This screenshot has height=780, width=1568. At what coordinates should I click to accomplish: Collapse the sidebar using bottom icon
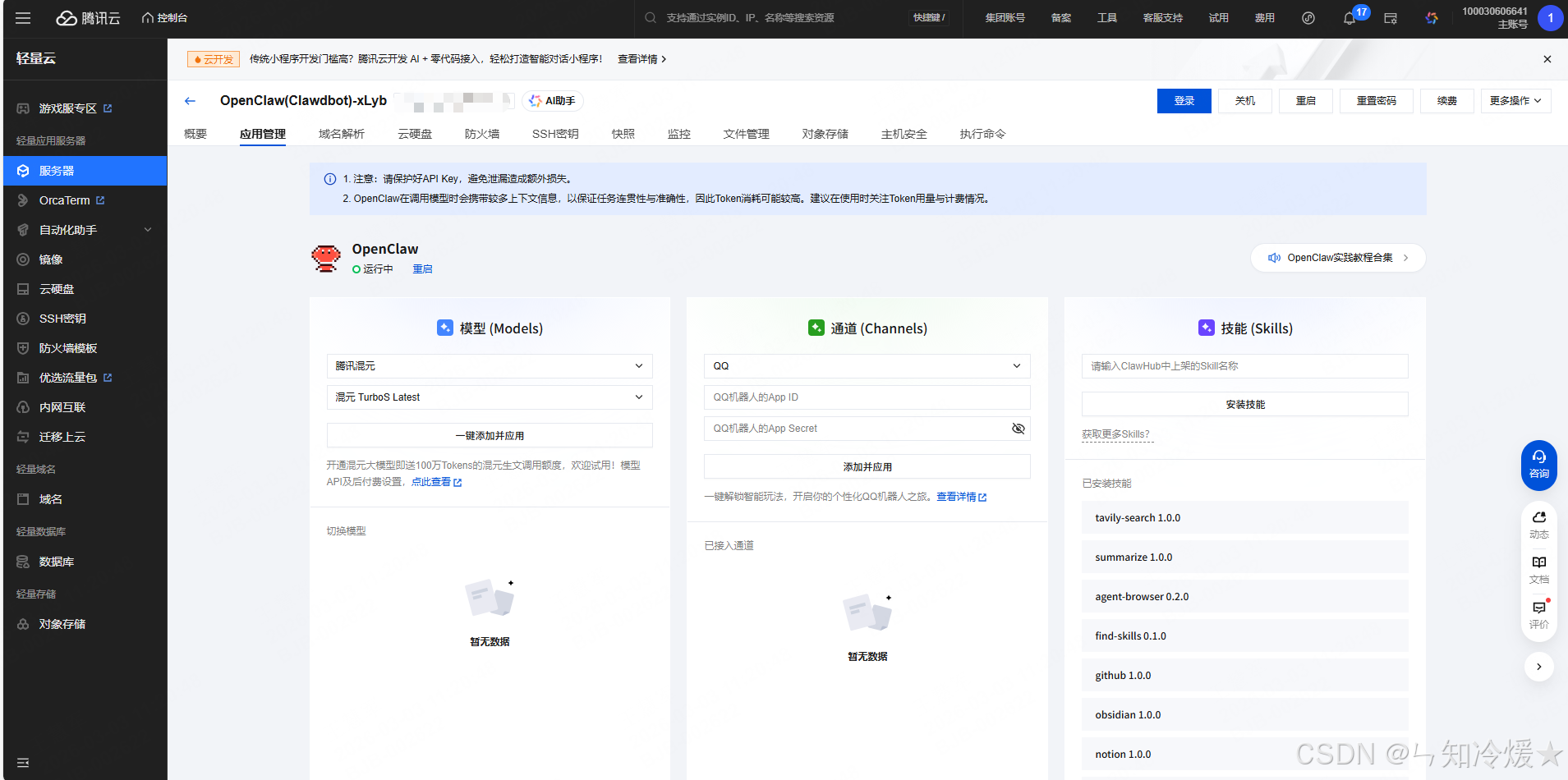pyautogui.click(x=23, y=763)
